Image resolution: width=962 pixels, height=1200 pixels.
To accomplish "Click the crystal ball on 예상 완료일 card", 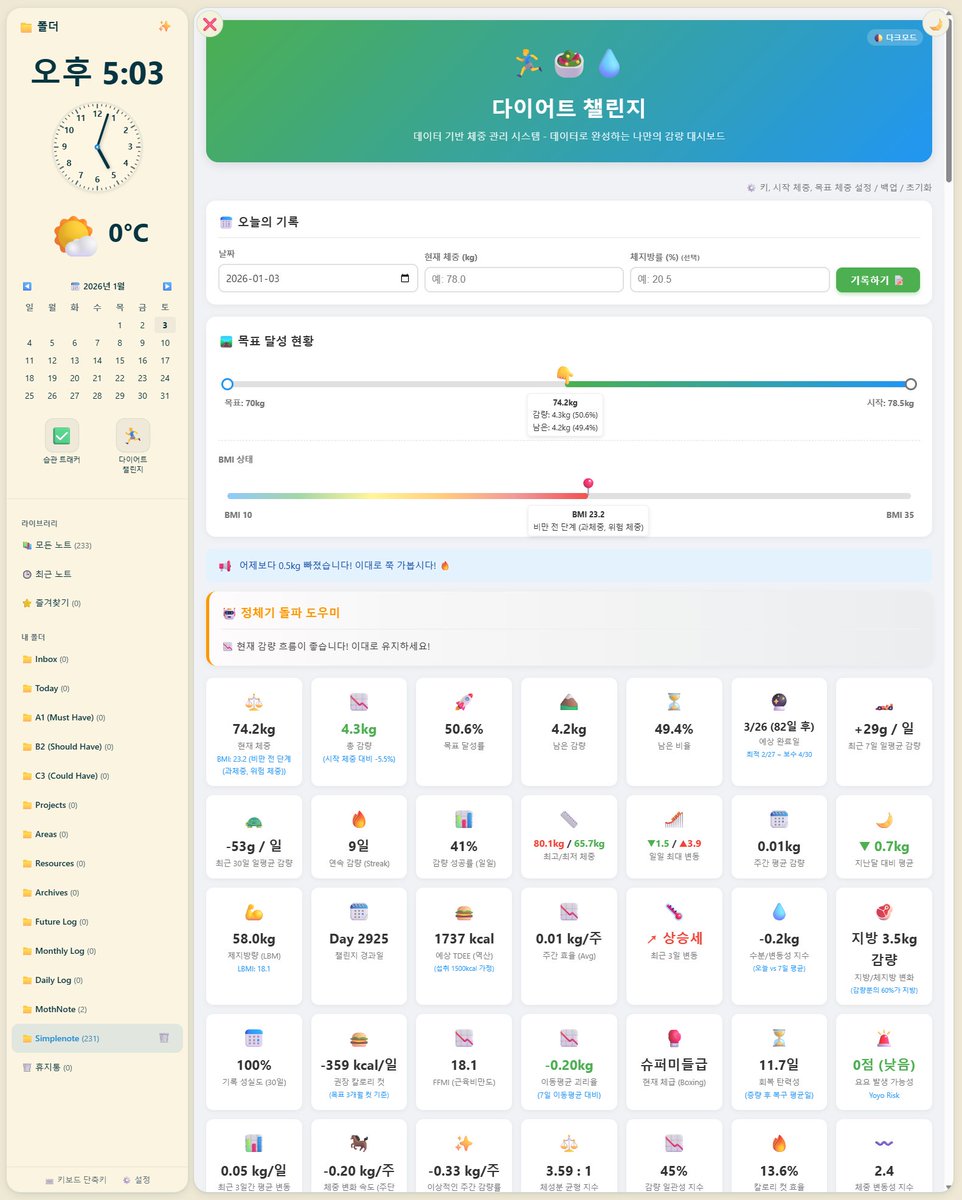I will click(779, 702).
